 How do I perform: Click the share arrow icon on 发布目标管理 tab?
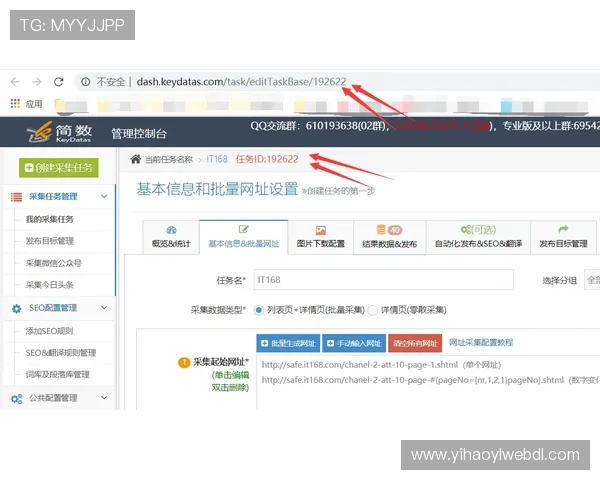coord(563,229)
